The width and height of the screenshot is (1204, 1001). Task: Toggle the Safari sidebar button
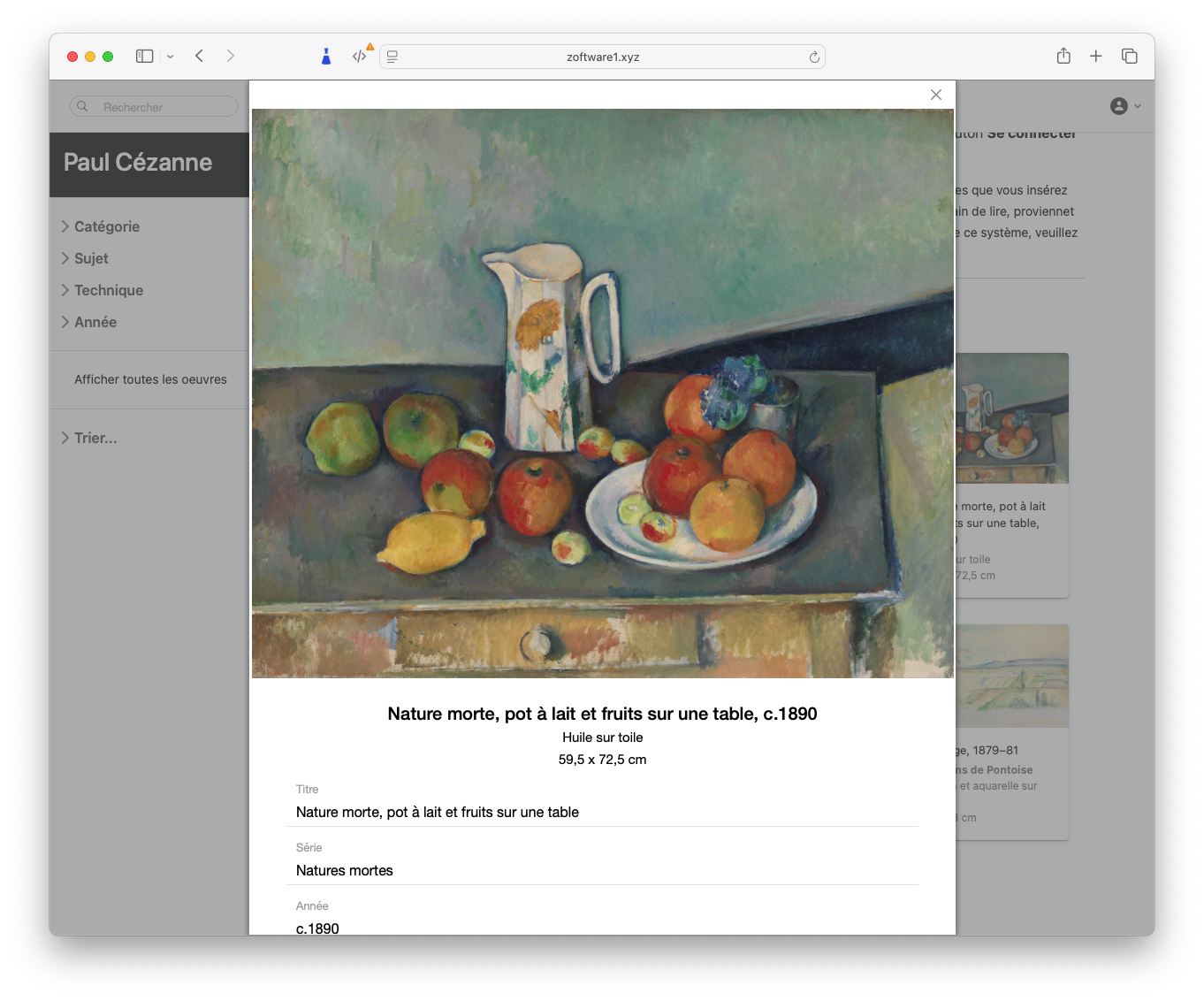click(145, 56)
